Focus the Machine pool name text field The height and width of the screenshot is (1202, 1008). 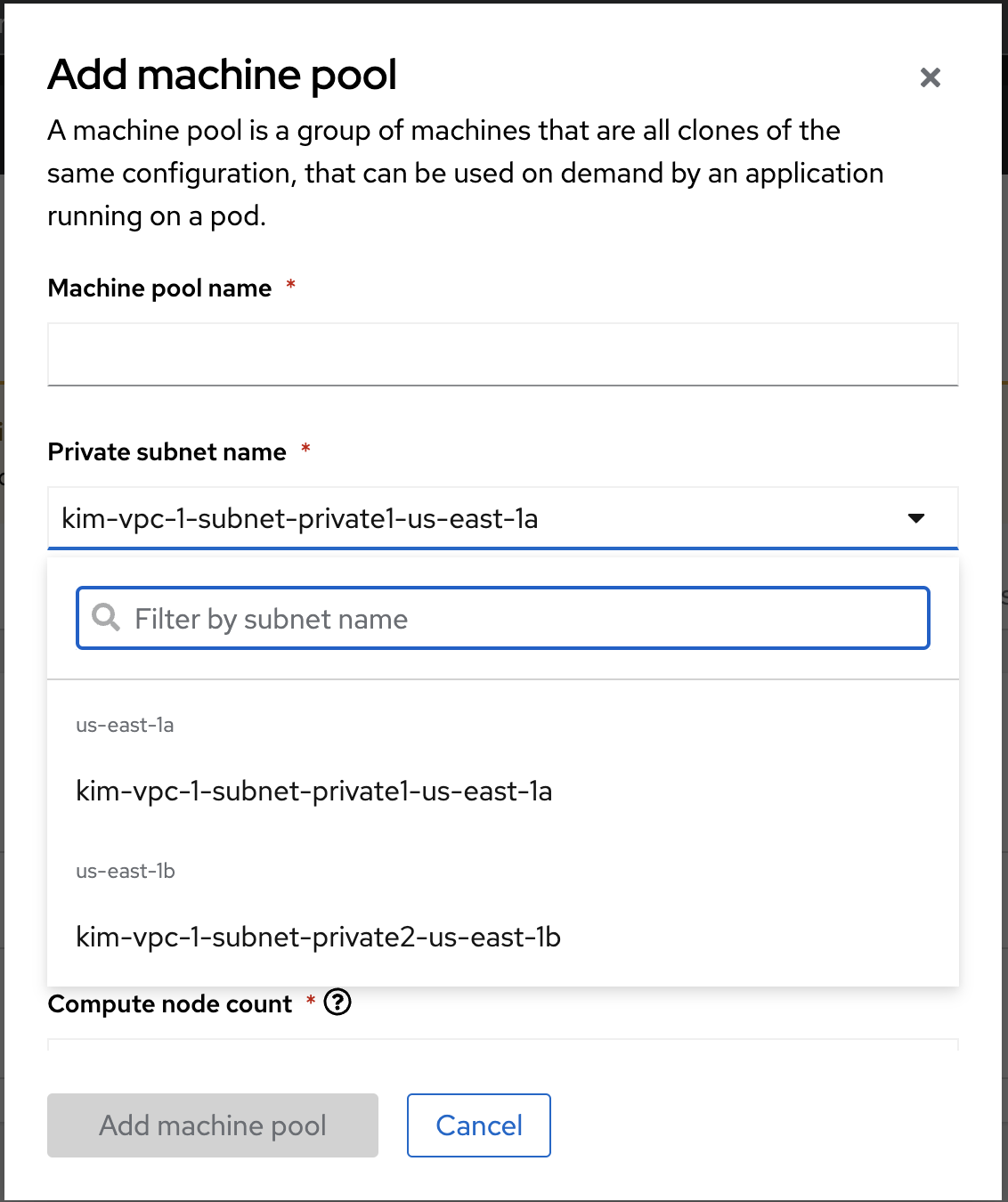[x=502, y=354]
